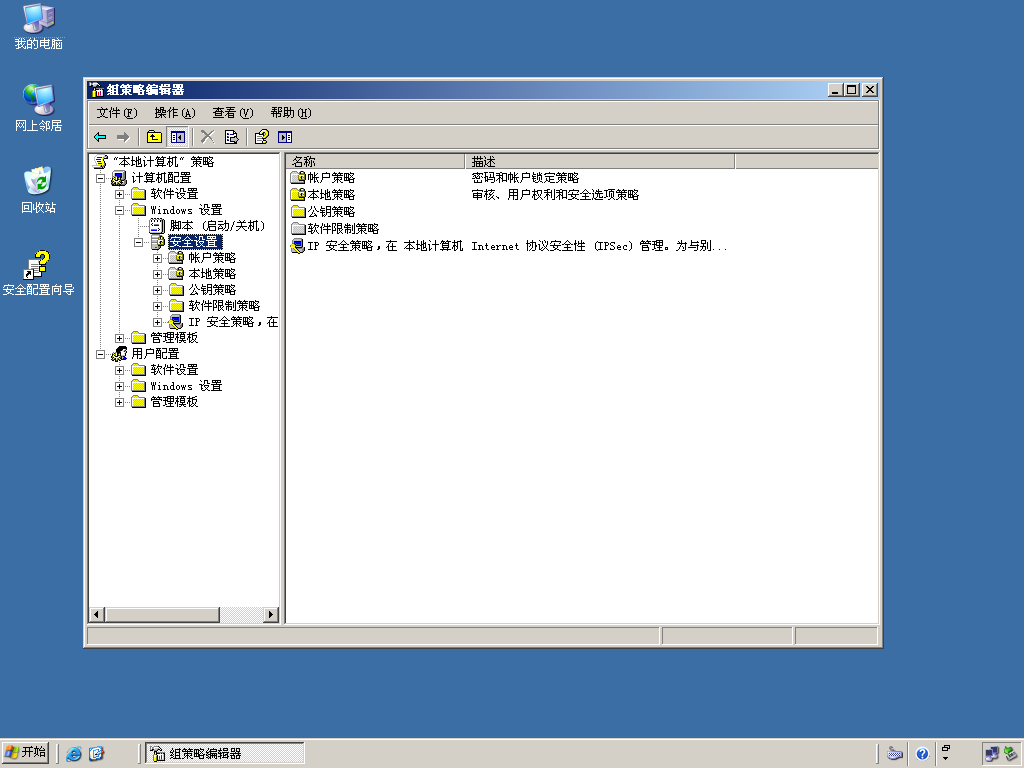The image size is (1024, 768).
Task: Click the title bar icon of 组策略编辑器
Action: pos(97,89)
